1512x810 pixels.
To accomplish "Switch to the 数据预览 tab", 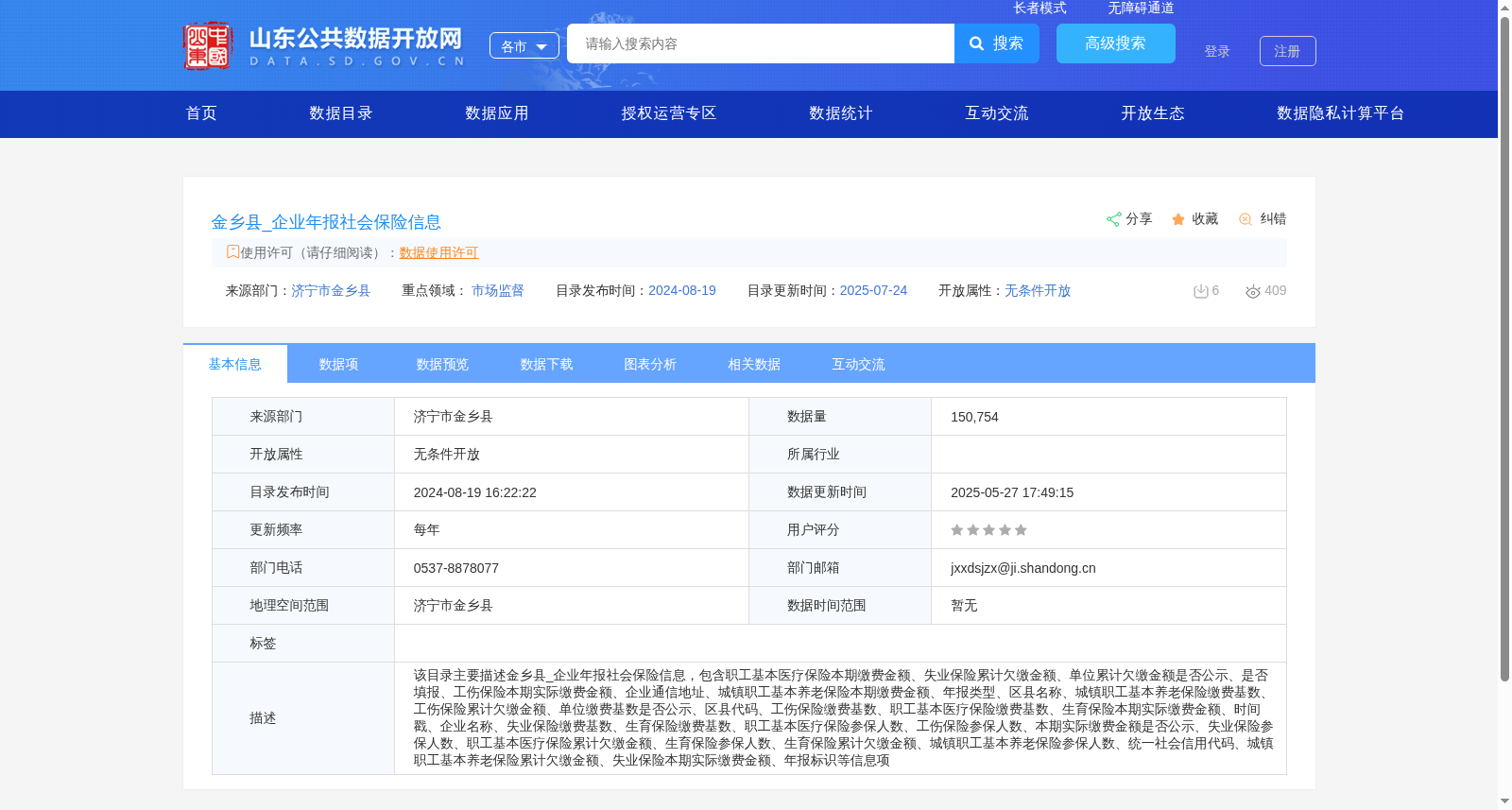I will [443, 364].
